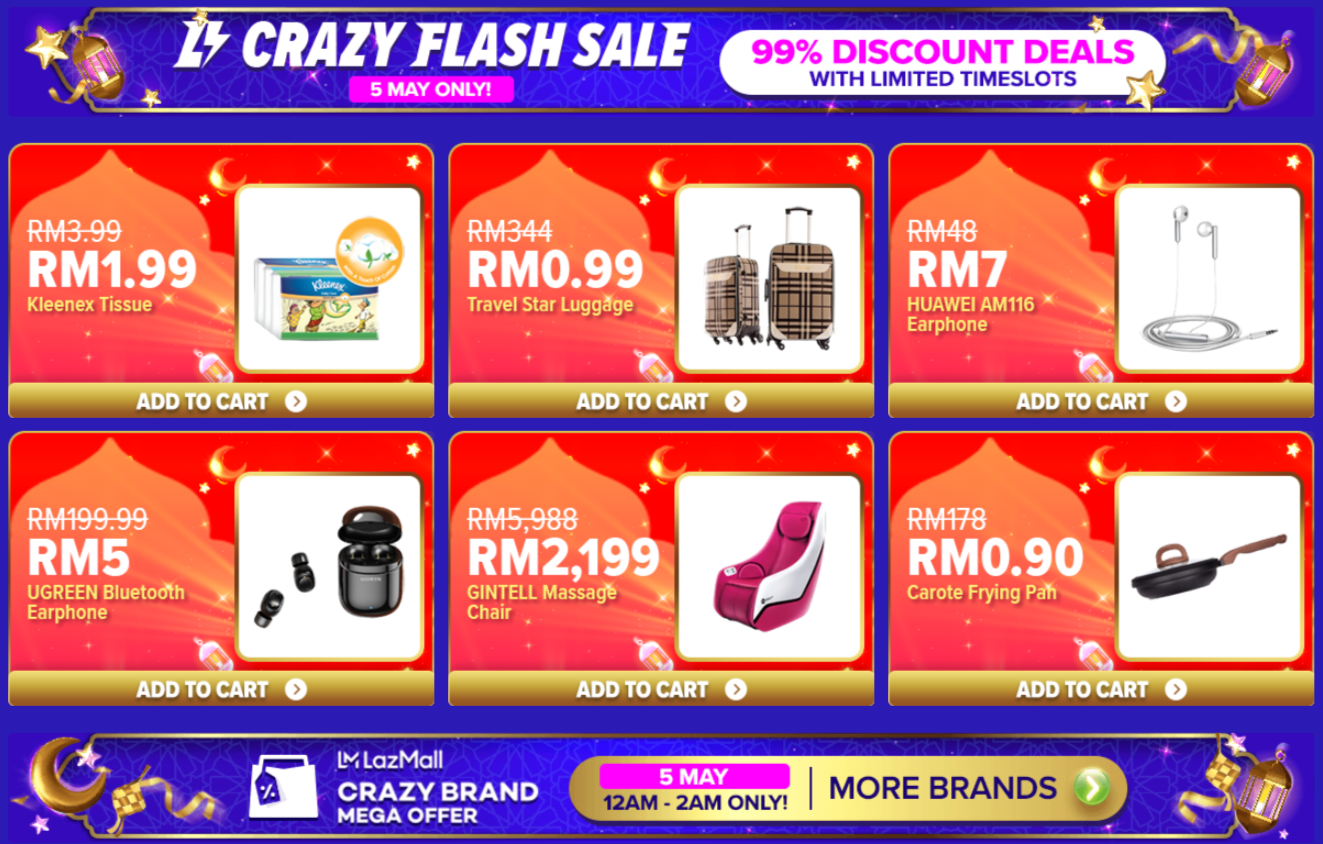Click arrow icon on Carote Frying Pan Add to Cart
Viewport: 1323px width, 844px height.
(1176, 689)
